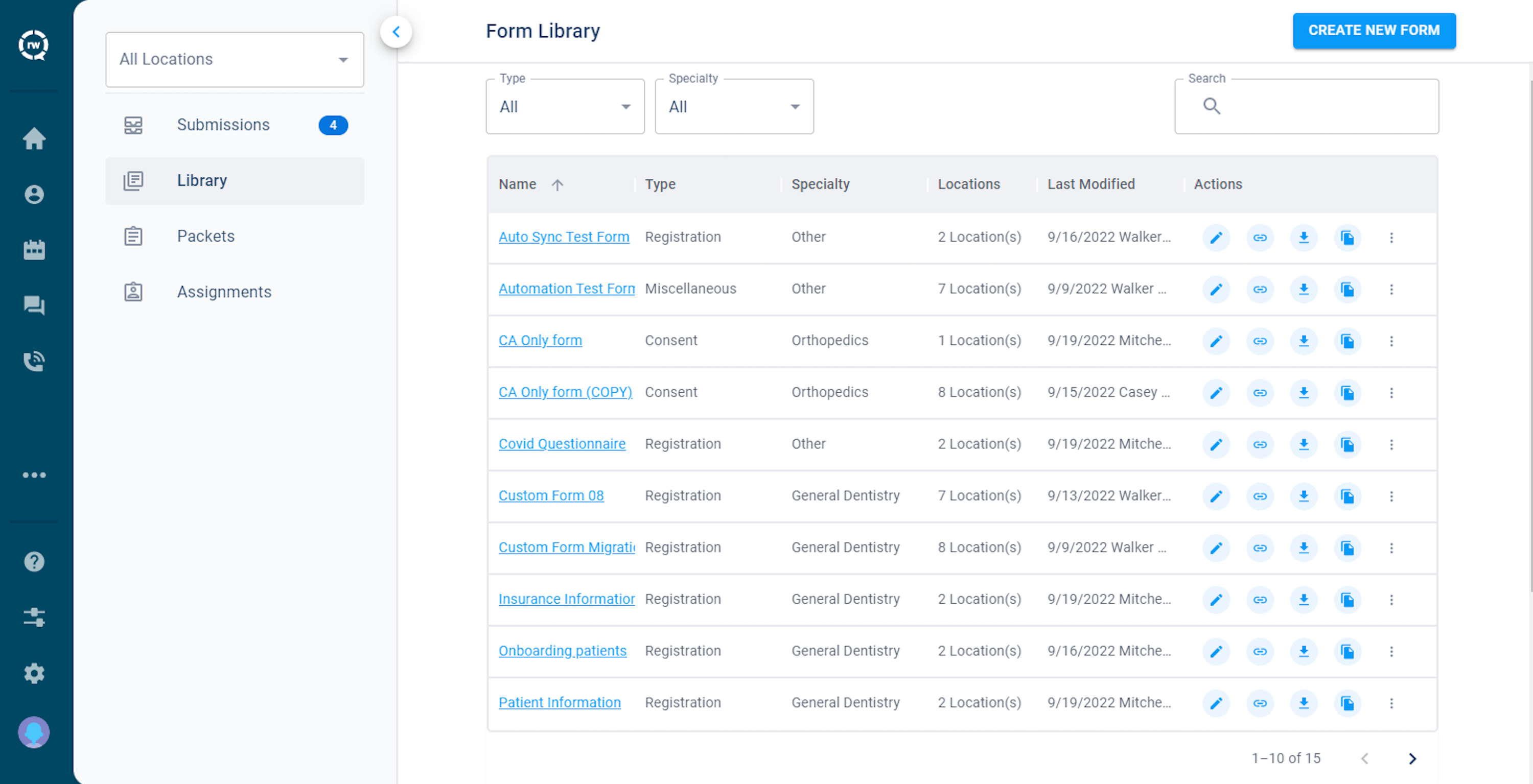Open the Phone calls icon in left rail
1533x784 pixels.
[34, 361]
